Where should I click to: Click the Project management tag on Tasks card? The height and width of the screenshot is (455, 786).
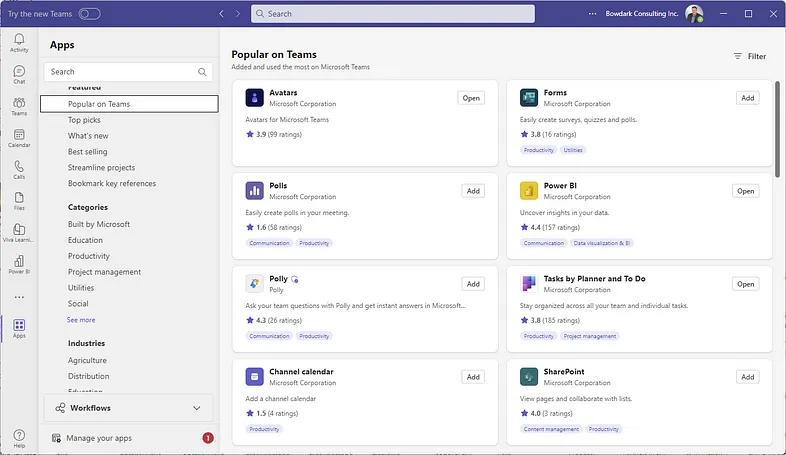(x=590, y=336)
